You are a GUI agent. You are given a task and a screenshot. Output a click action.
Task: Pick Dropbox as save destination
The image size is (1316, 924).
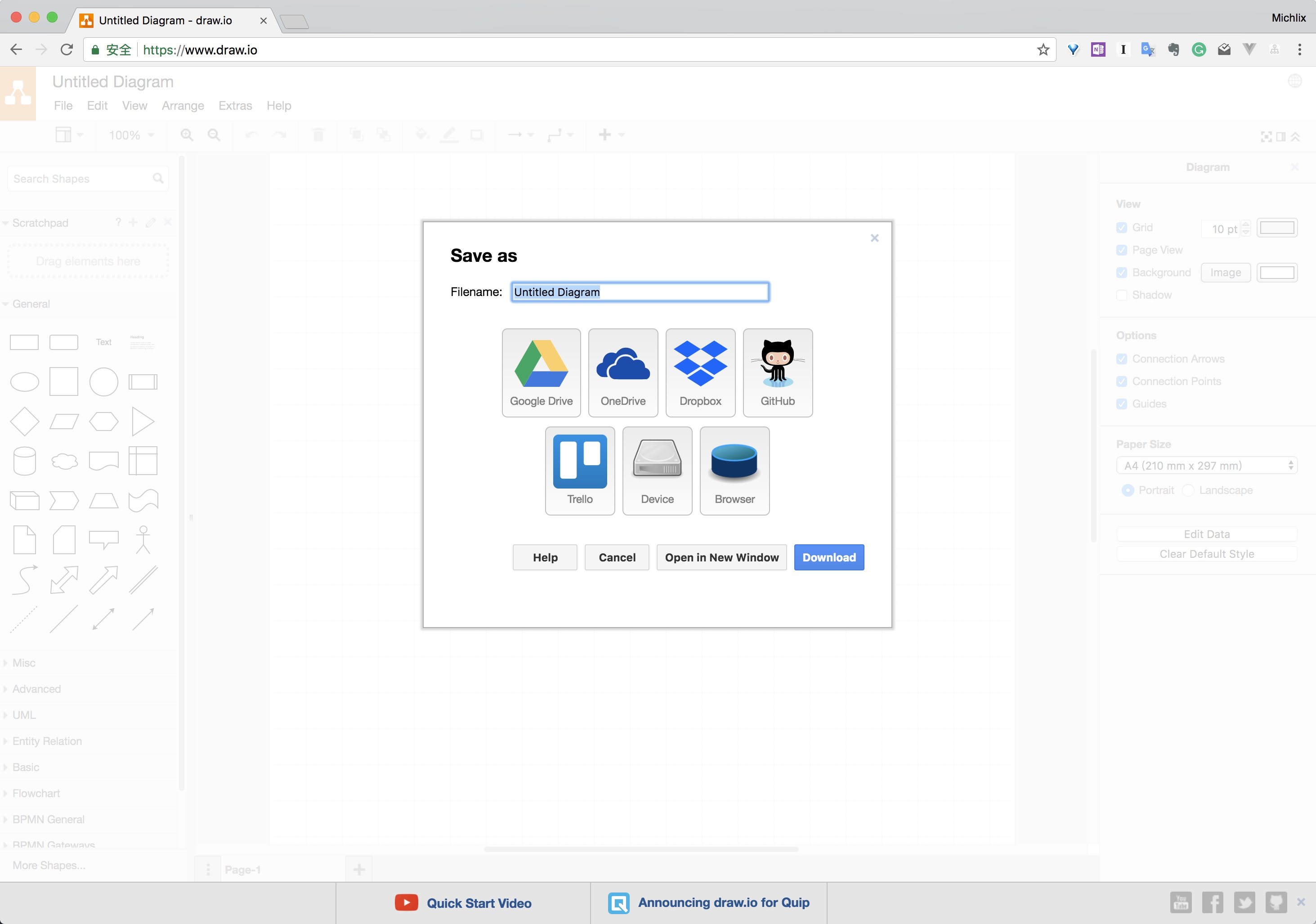tap(700, 372)
